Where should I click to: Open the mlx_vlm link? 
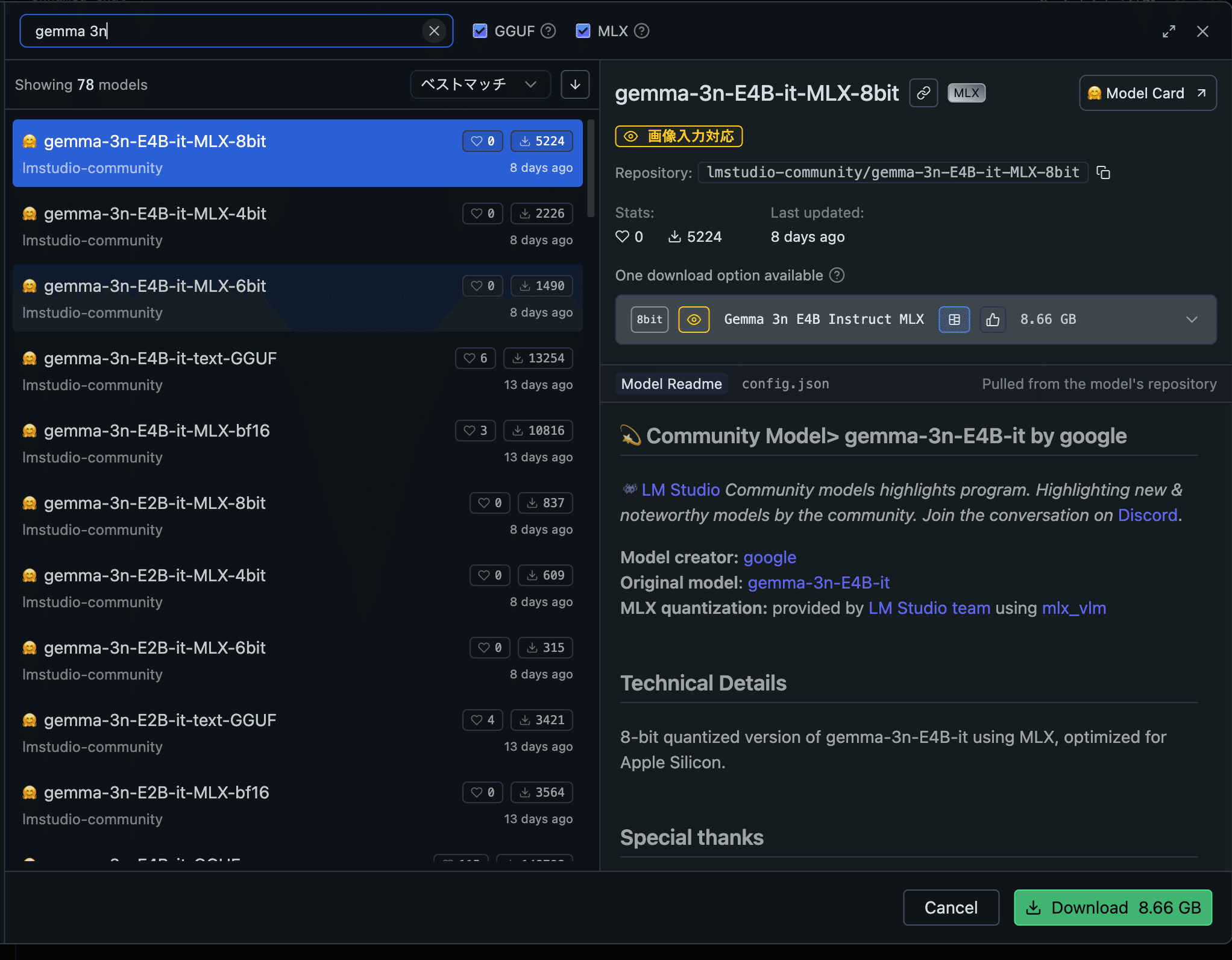1073,608
